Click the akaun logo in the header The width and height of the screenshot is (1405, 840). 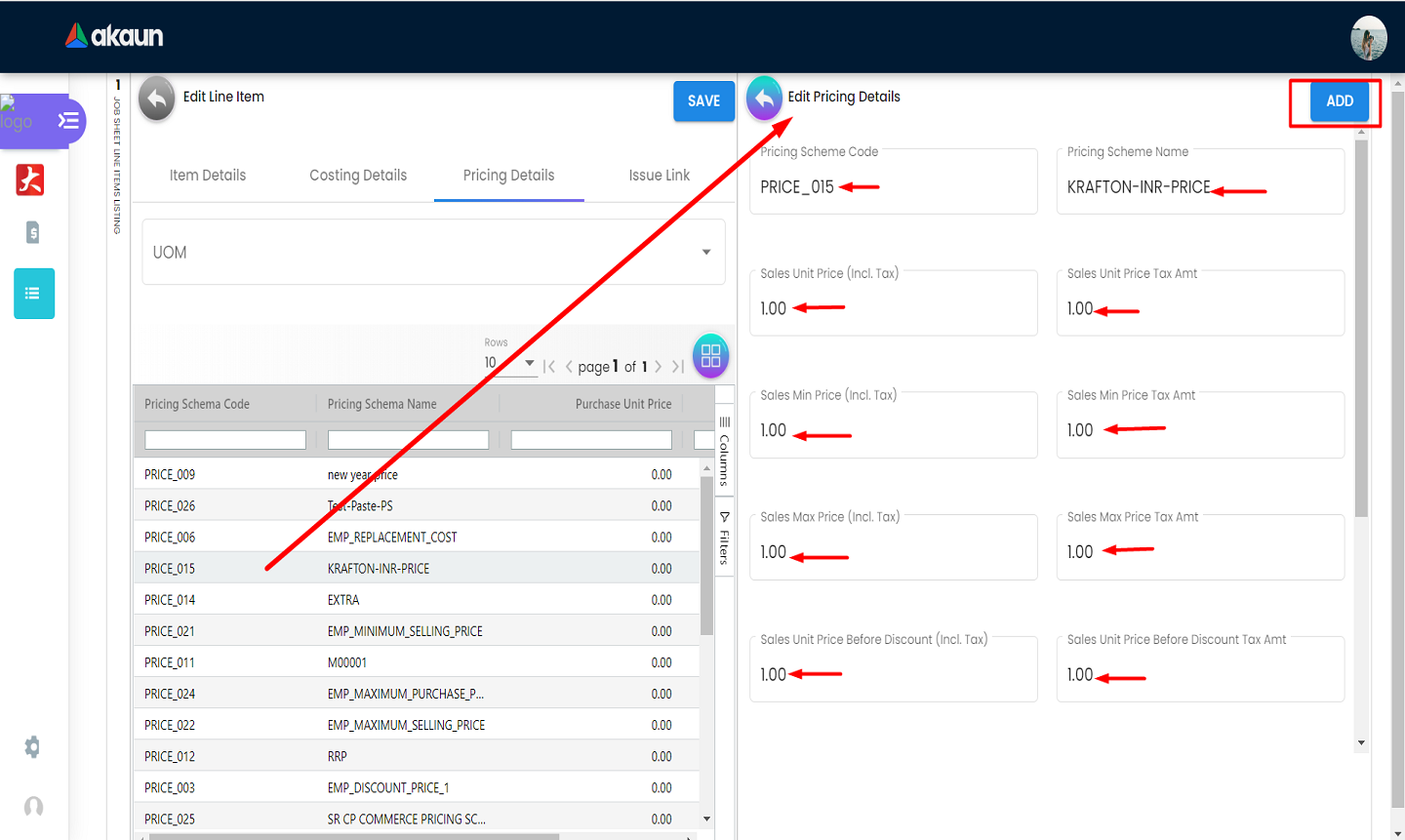coord(114,36)
